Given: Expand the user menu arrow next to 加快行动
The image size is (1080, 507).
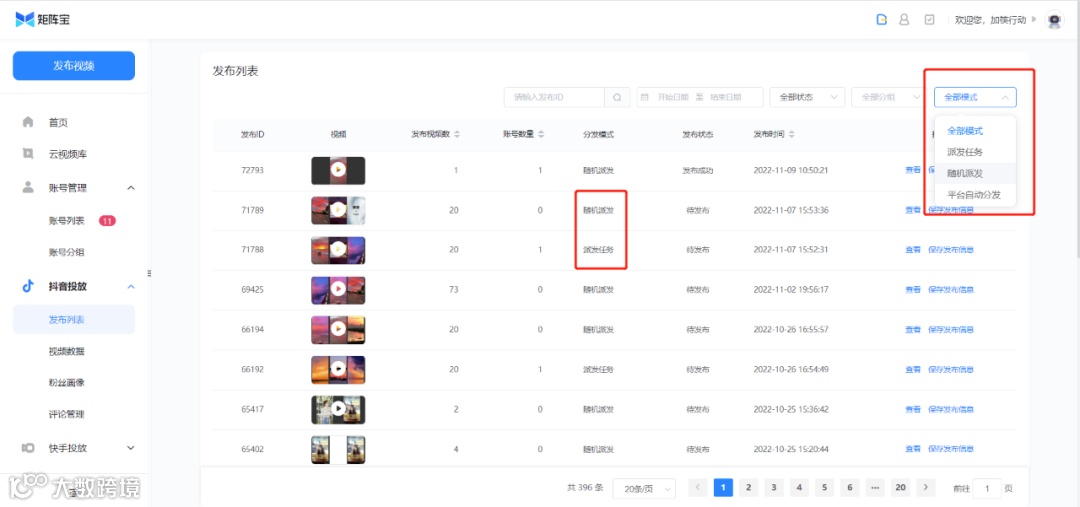Looking at the screenshot, I should (x=1034, y=20).
